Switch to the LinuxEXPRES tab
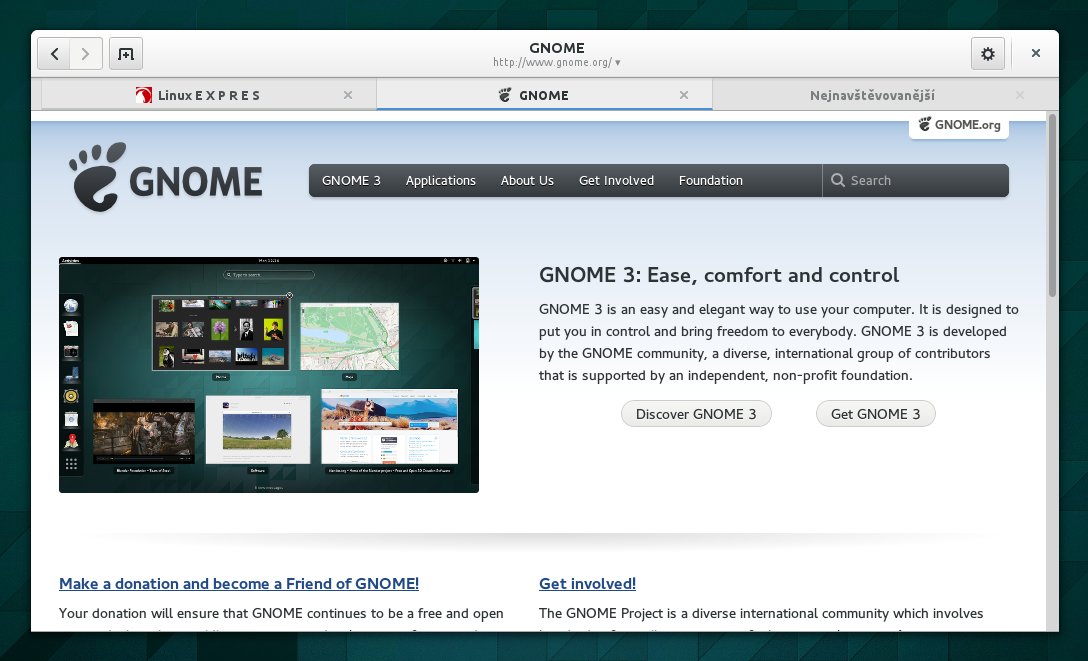 point(208,95)
